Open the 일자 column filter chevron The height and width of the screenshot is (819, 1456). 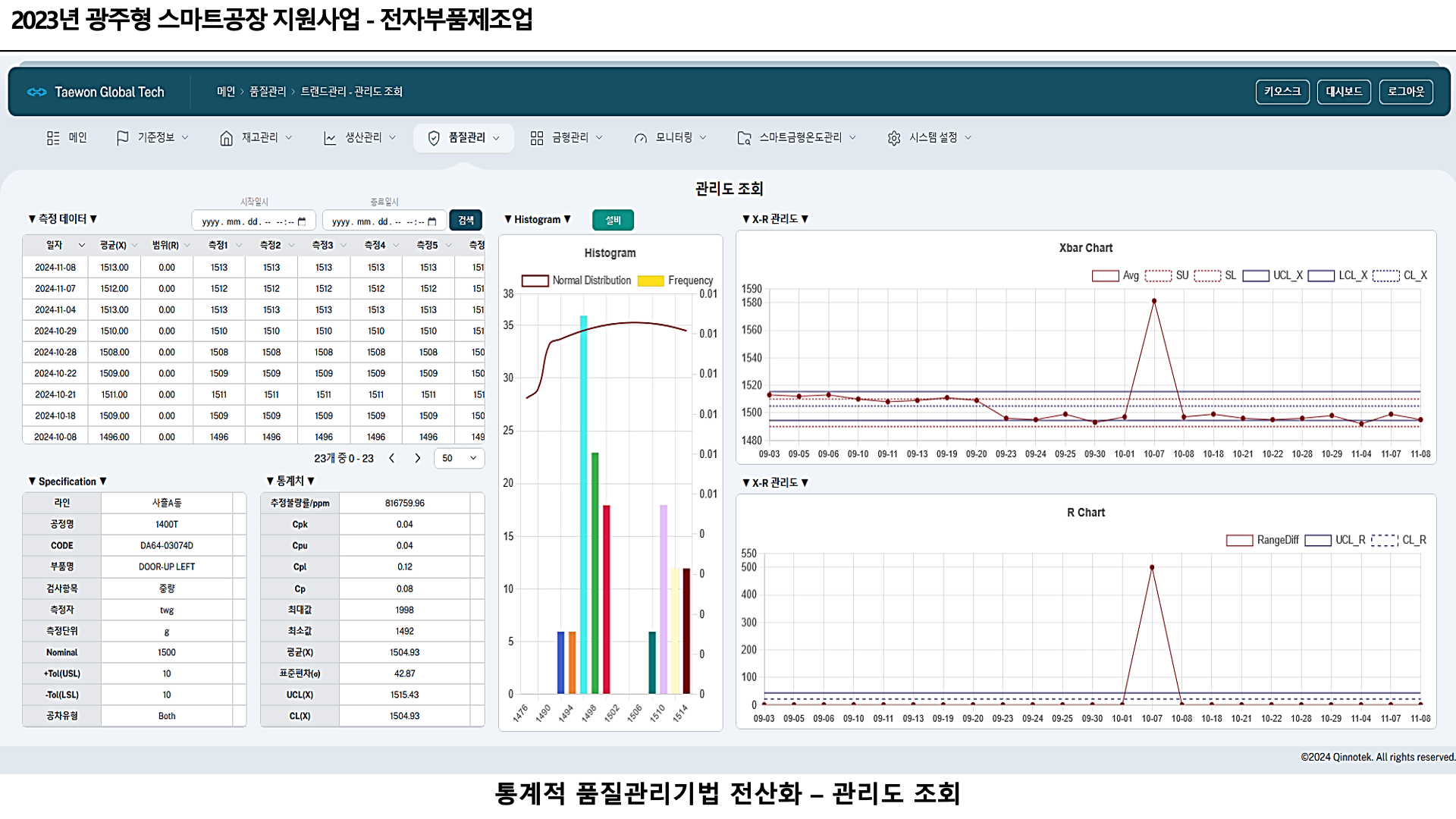tap(81, 246)
